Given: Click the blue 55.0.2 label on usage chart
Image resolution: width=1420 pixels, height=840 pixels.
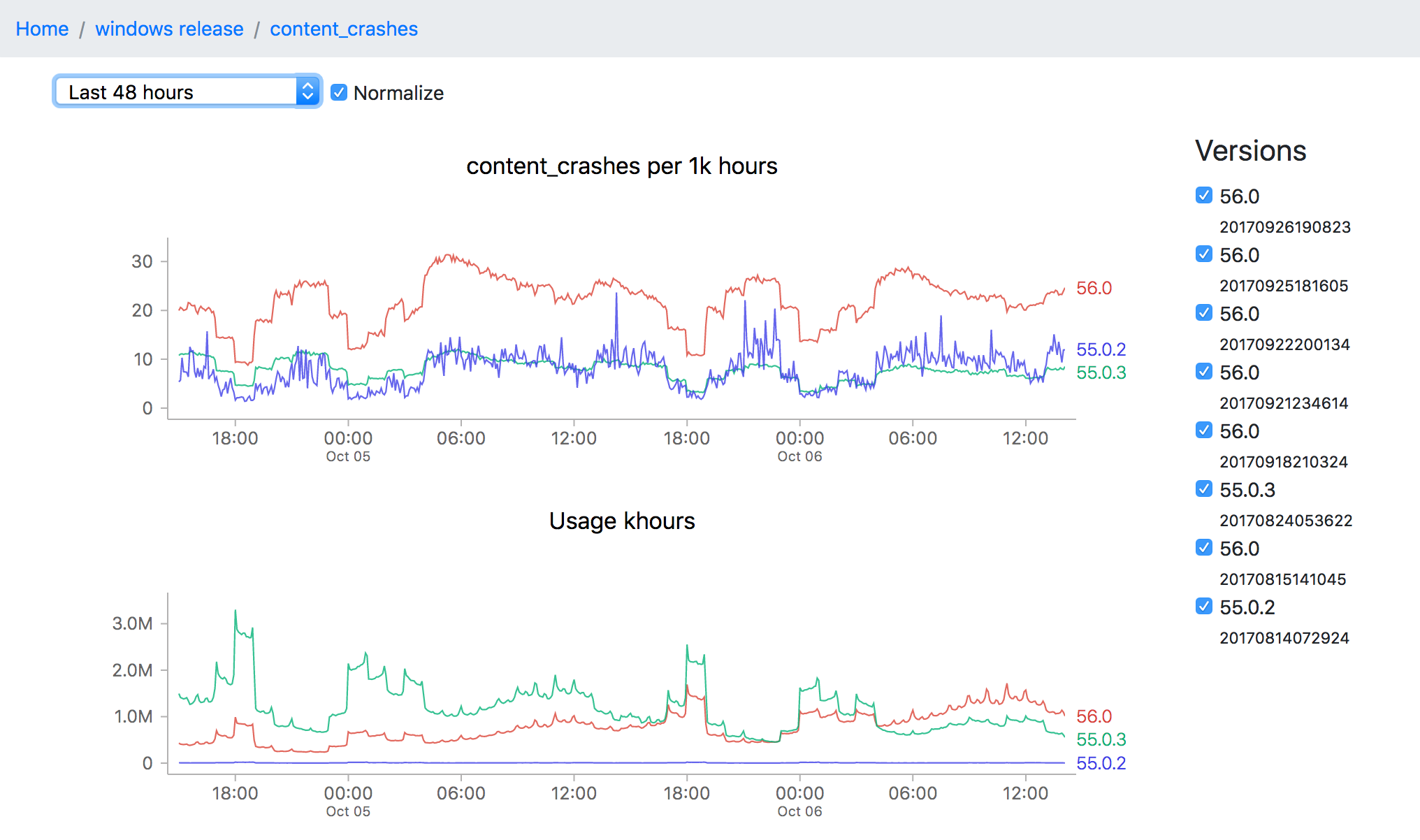Looking at the screenshot, I should pos(1101,763).
